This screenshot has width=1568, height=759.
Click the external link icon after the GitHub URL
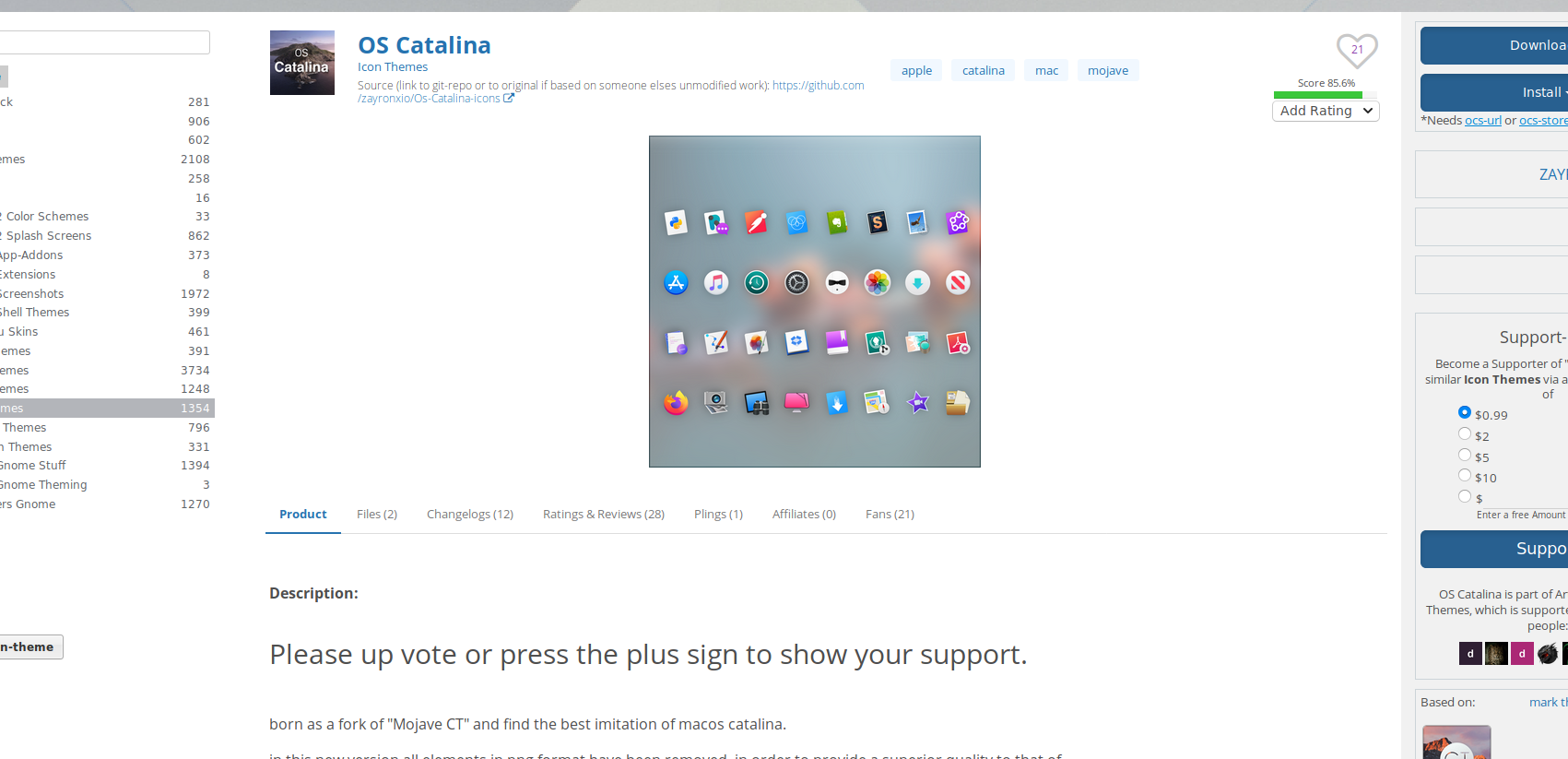click(x=509, y=98)
